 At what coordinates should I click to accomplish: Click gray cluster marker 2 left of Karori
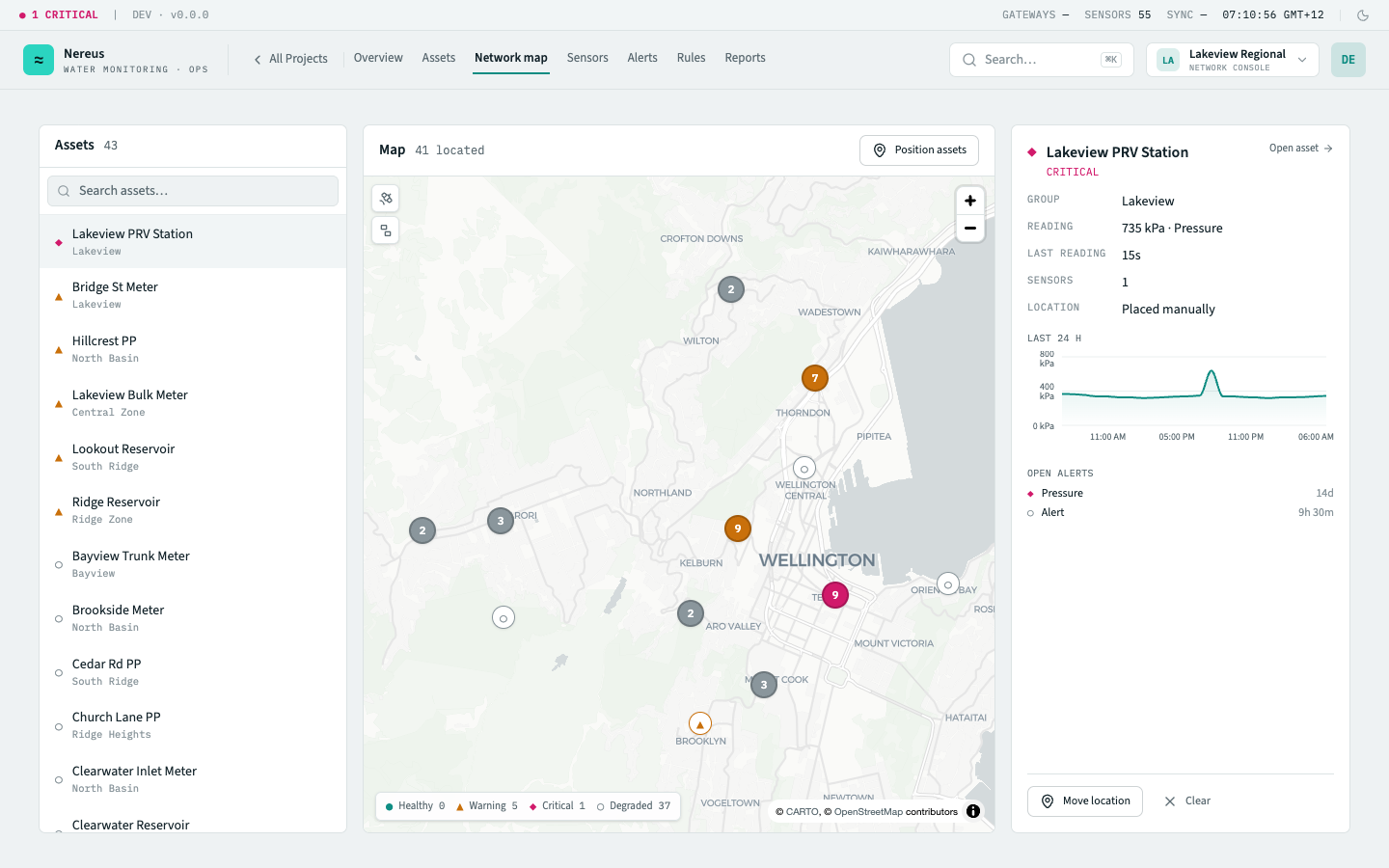422,530
